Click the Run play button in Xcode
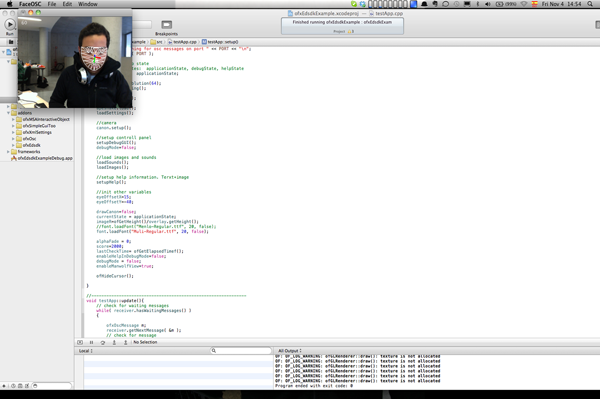This screenshot has width=600, height=399. pyautogui.click(x=10, y=24)
